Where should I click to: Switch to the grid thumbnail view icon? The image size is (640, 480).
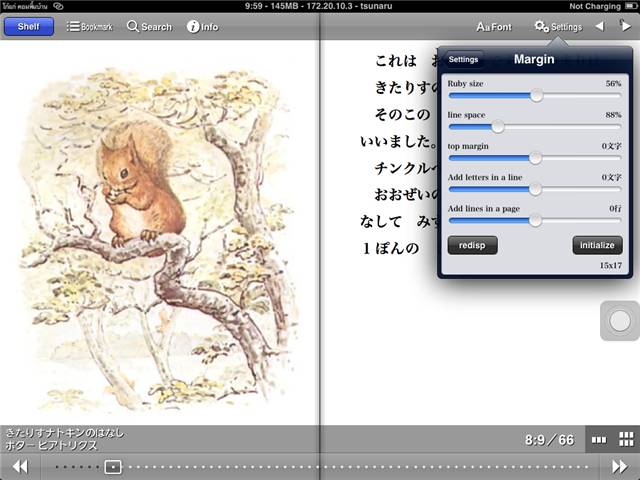click(x=626, y=440)
